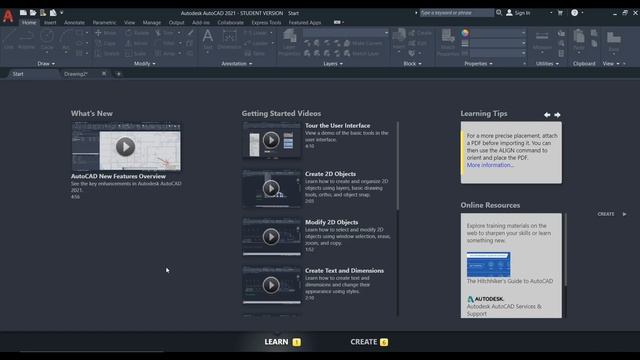Open the Manage ribbon tab
The image size is (640, 360).
(152, 23)
